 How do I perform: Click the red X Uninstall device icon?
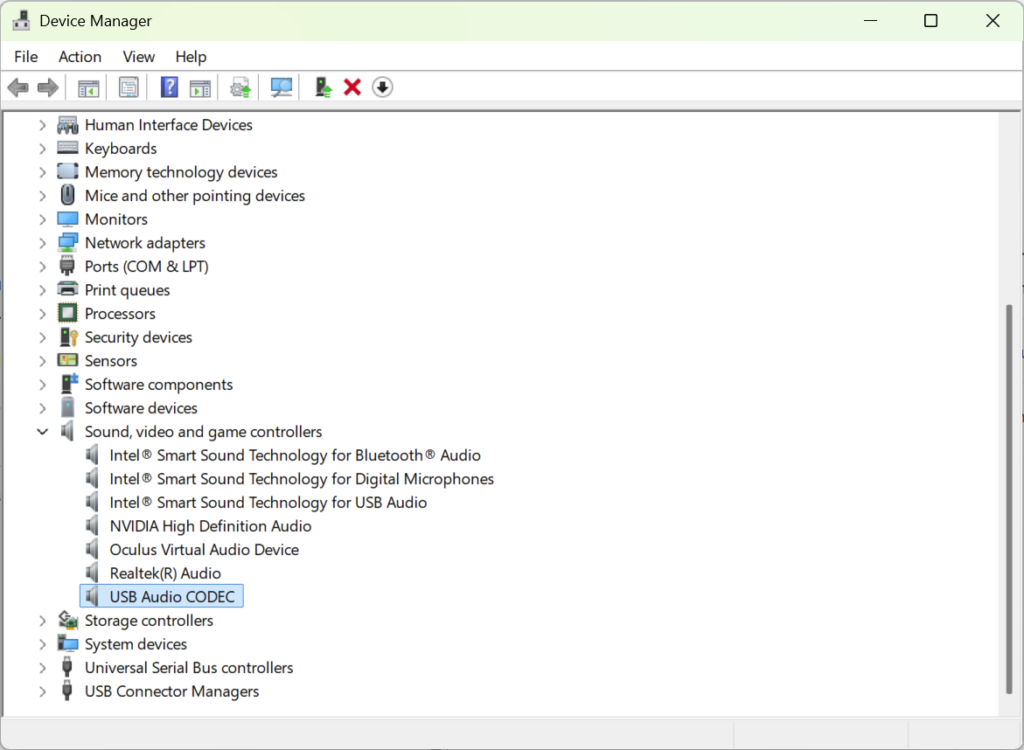[x=352, y=88]
